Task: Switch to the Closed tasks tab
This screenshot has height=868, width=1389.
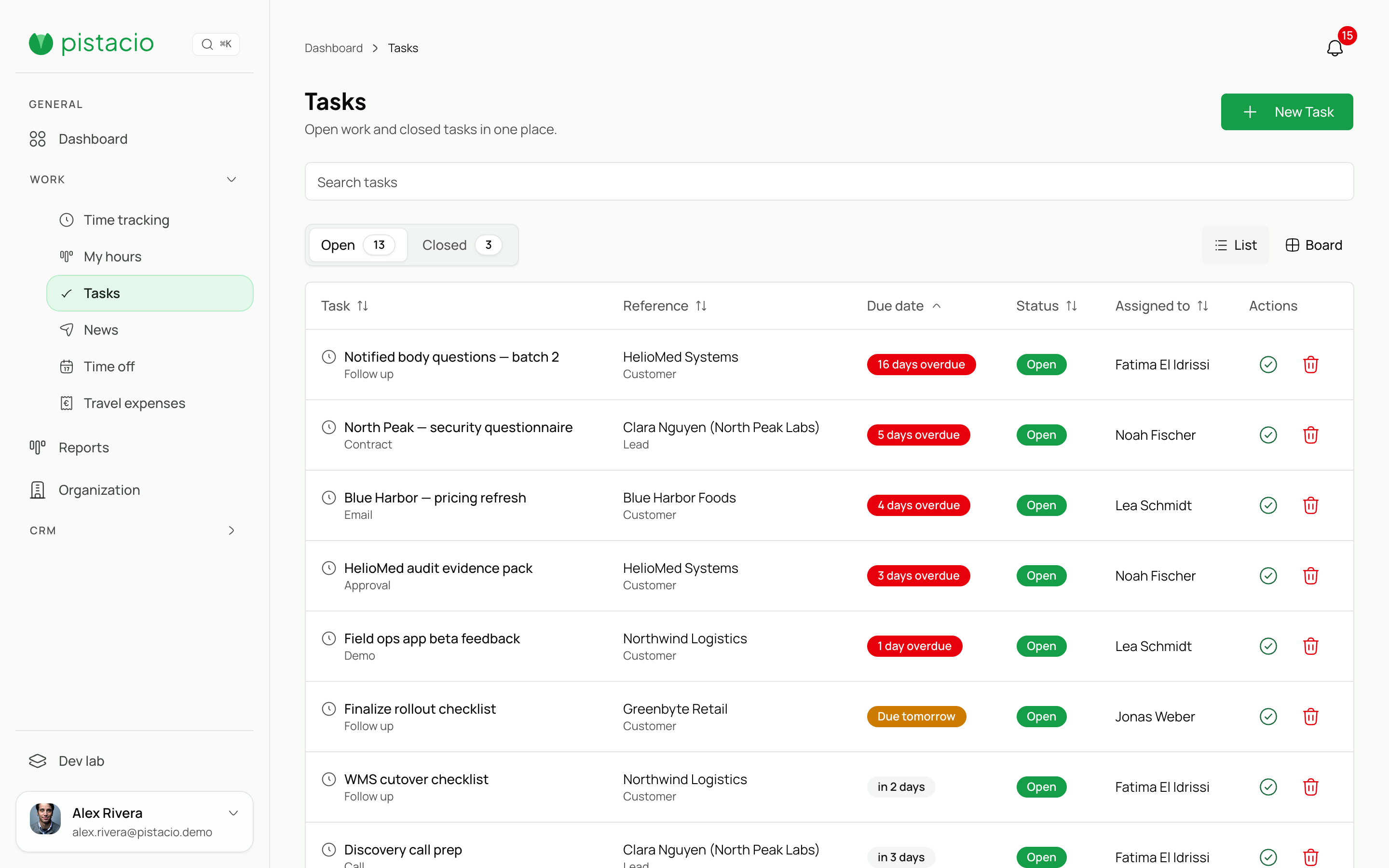Action: click(462, 245)
